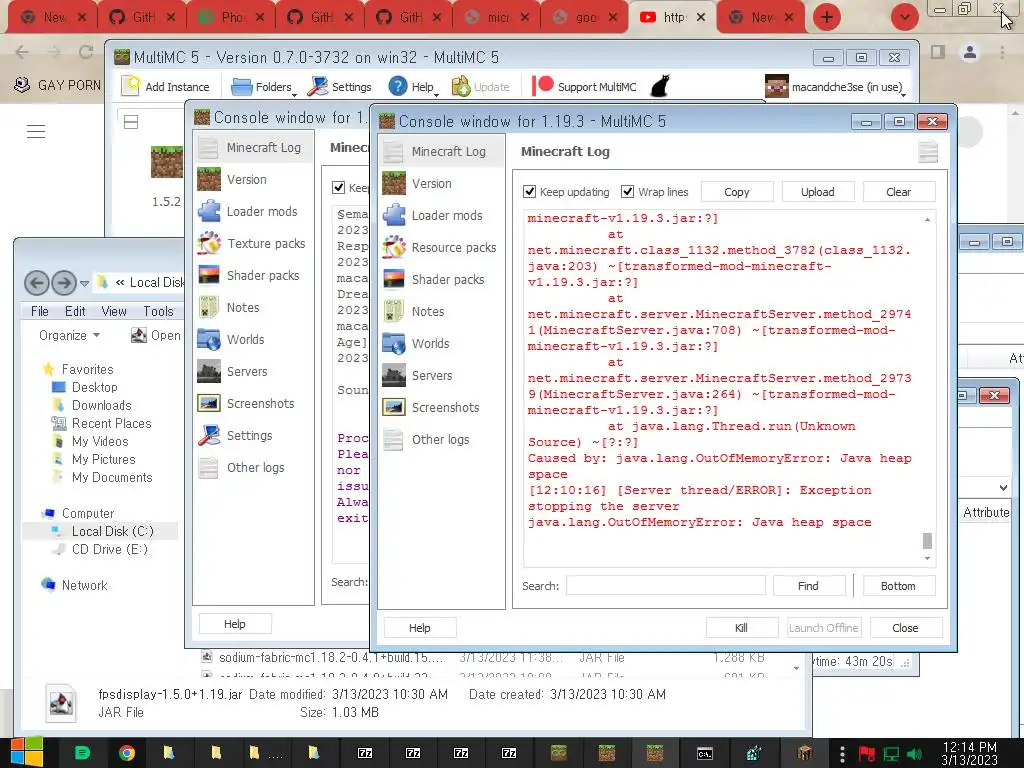This screenshot has width=1024, height=768.
Task: Open Version page in 1.19.3 console
Action: click(441, 184)
